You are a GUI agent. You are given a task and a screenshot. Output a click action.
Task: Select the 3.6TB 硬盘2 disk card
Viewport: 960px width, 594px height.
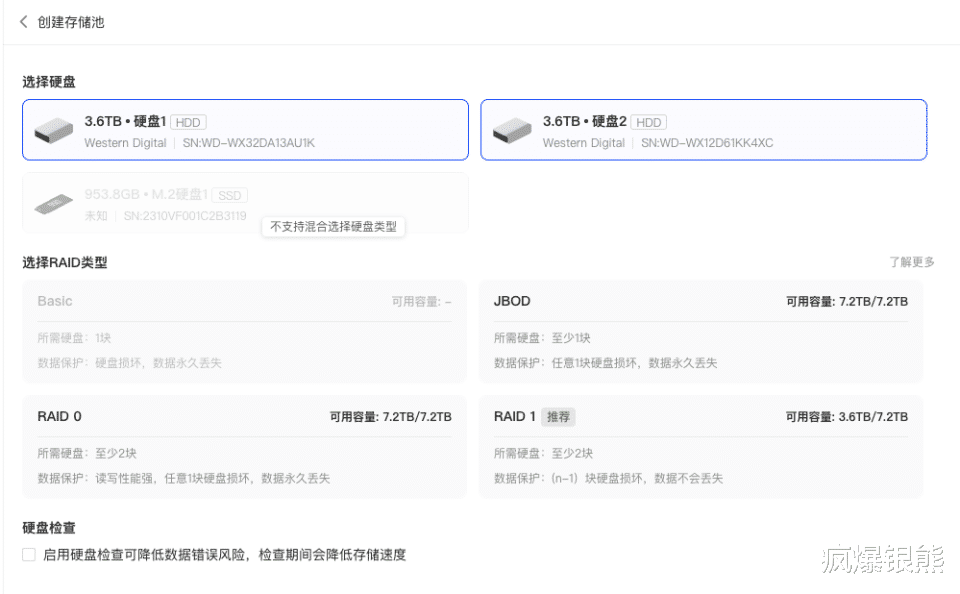tap(703, 130)
